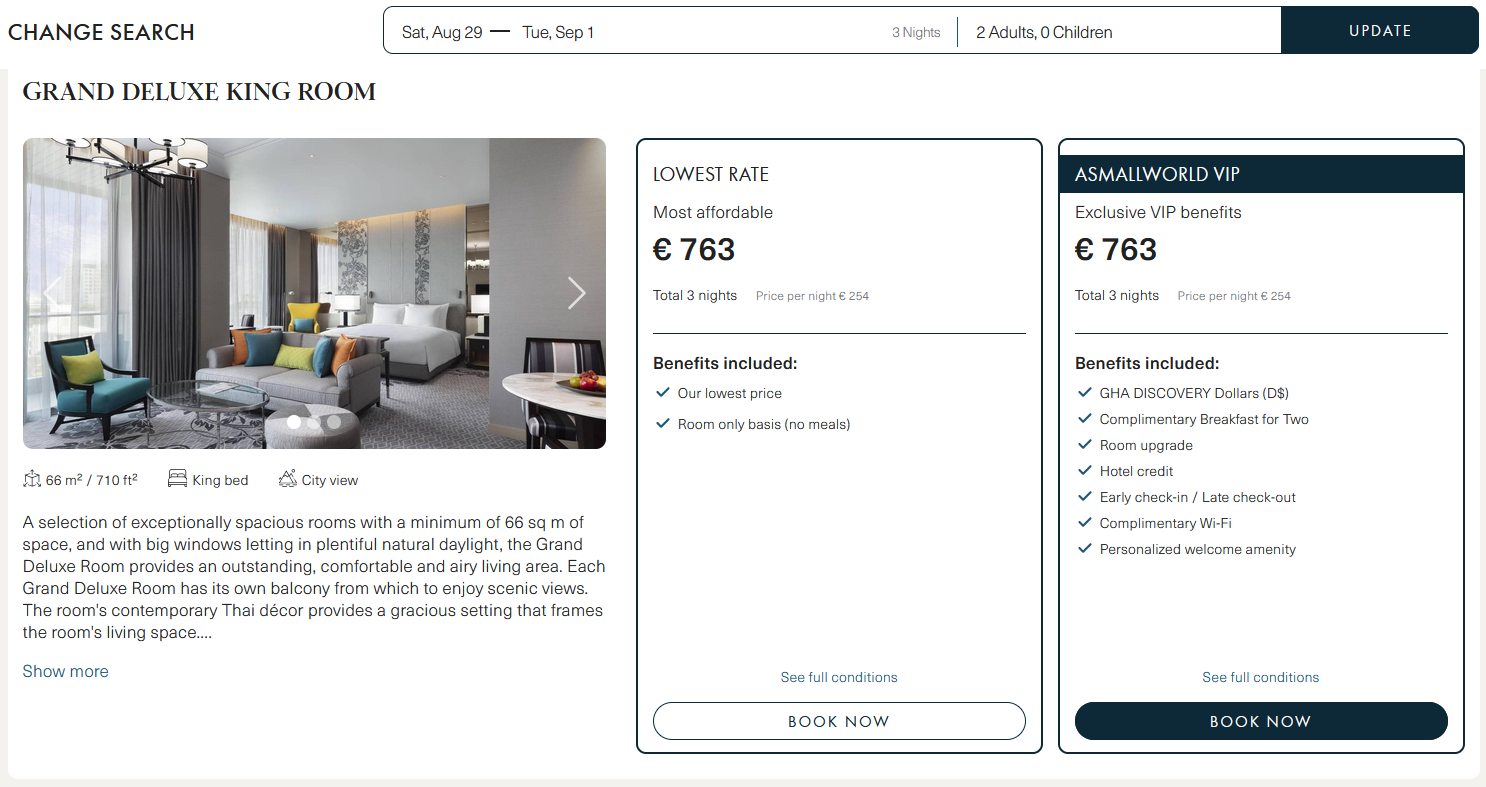This screenshot has height=787, width=1486.
Task: Click the checkmark beside Complimentary Breakfast for Two
Action: pos(1085,418)
